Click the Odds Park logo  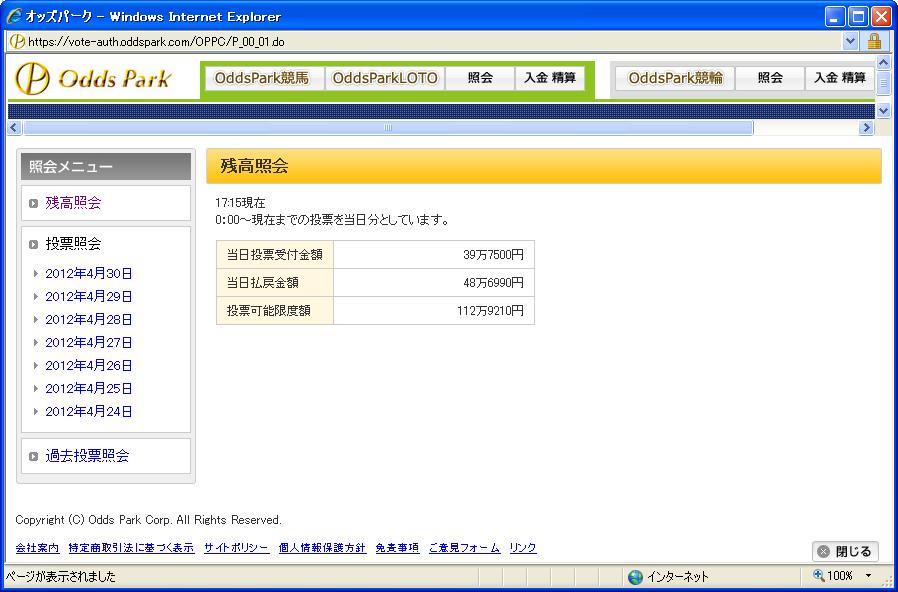[x=93, y=78]
